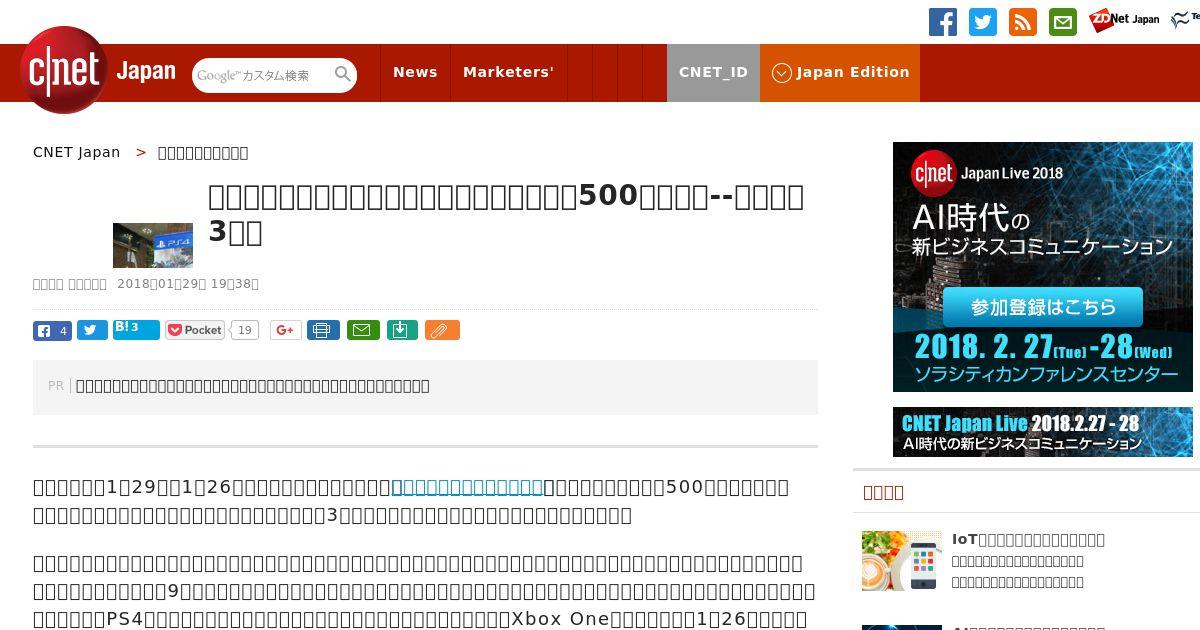Image resolution: width=1200 pixels, height=630 pixels.
Task: Open CNET's Twitter page from the header
Action: [983, 22]
